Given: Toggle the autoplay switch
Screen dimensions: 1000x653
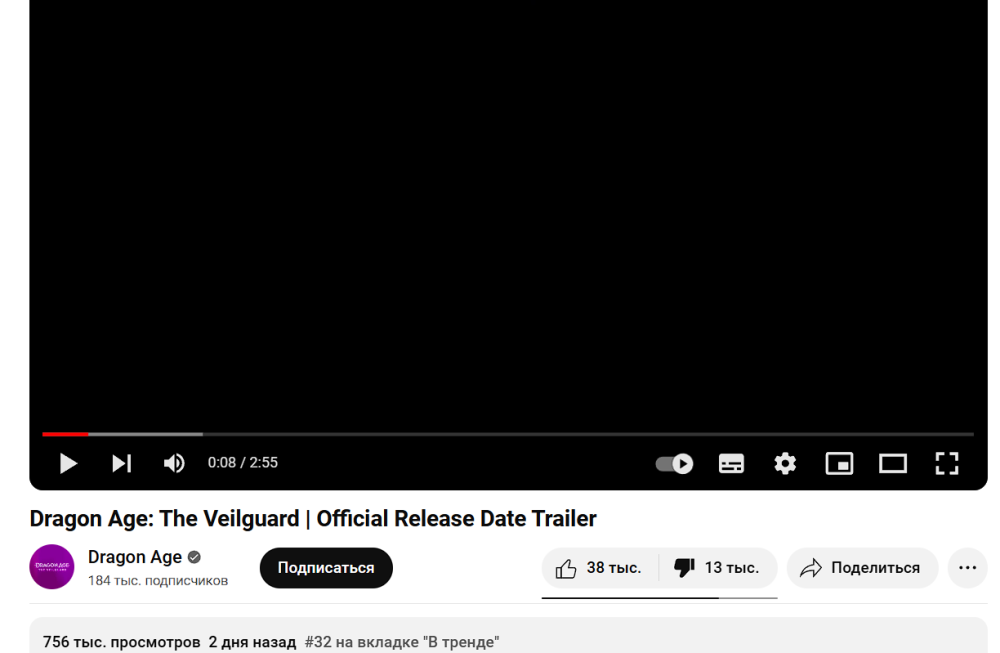Looking at the screenshot, I should [674, 464].
